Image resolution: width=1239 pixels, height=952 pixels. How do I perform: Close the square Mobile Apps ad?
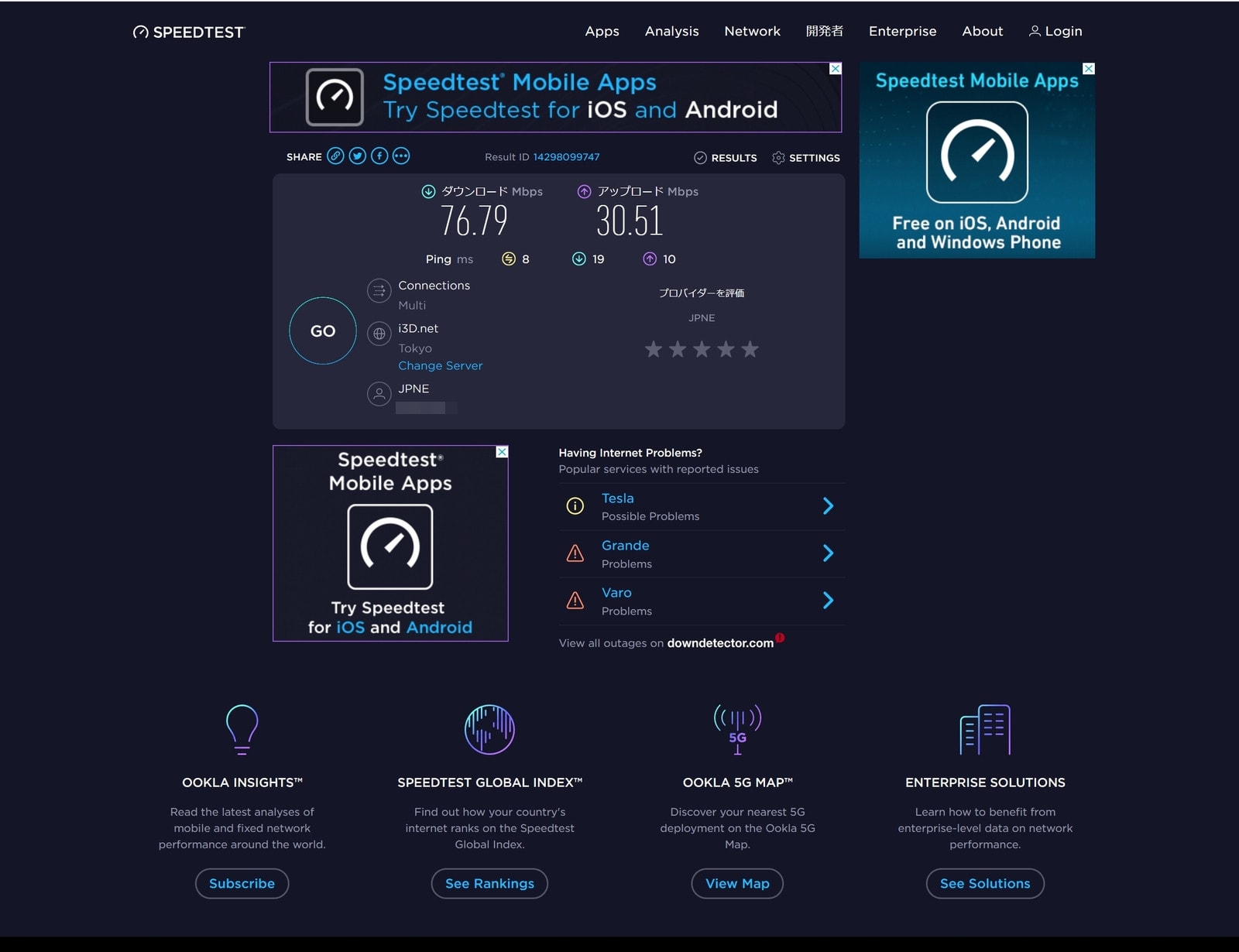click(502, 452)
